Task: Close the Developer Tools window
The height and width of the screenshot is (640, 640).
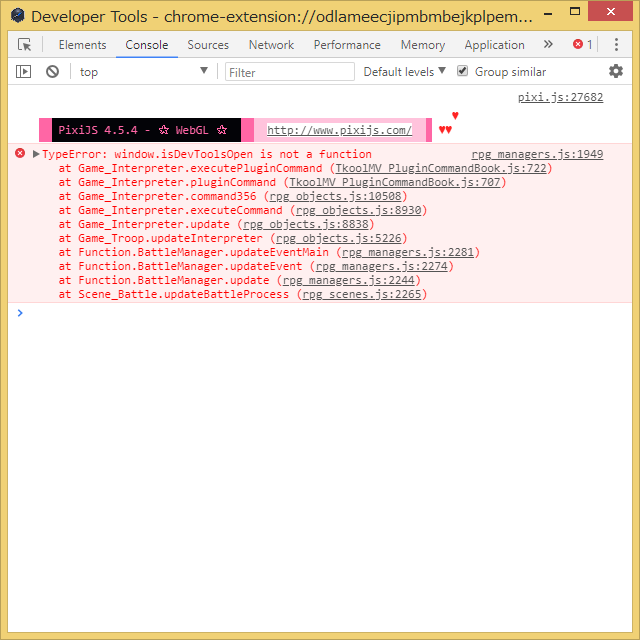Action: 611,11
